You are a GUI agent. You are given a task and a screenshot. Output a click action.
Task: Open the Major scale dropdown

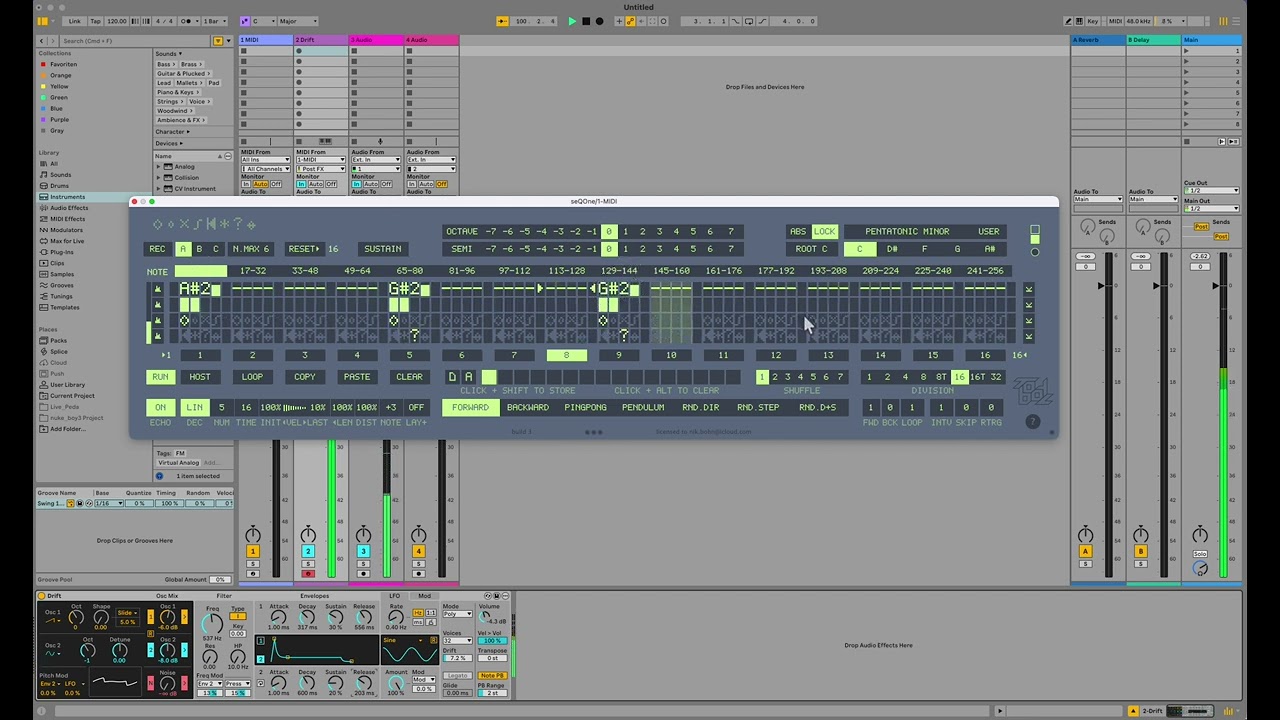click(x=298, y=21)
